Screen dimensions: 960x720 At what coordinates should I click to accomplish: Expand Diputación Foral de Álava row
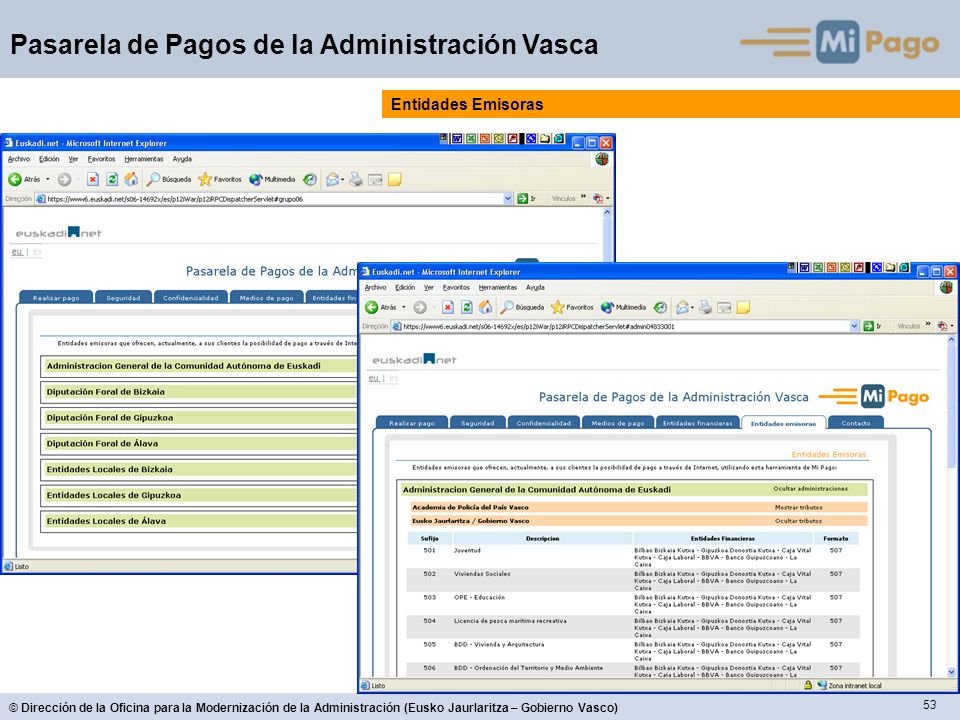coord(199,443)
